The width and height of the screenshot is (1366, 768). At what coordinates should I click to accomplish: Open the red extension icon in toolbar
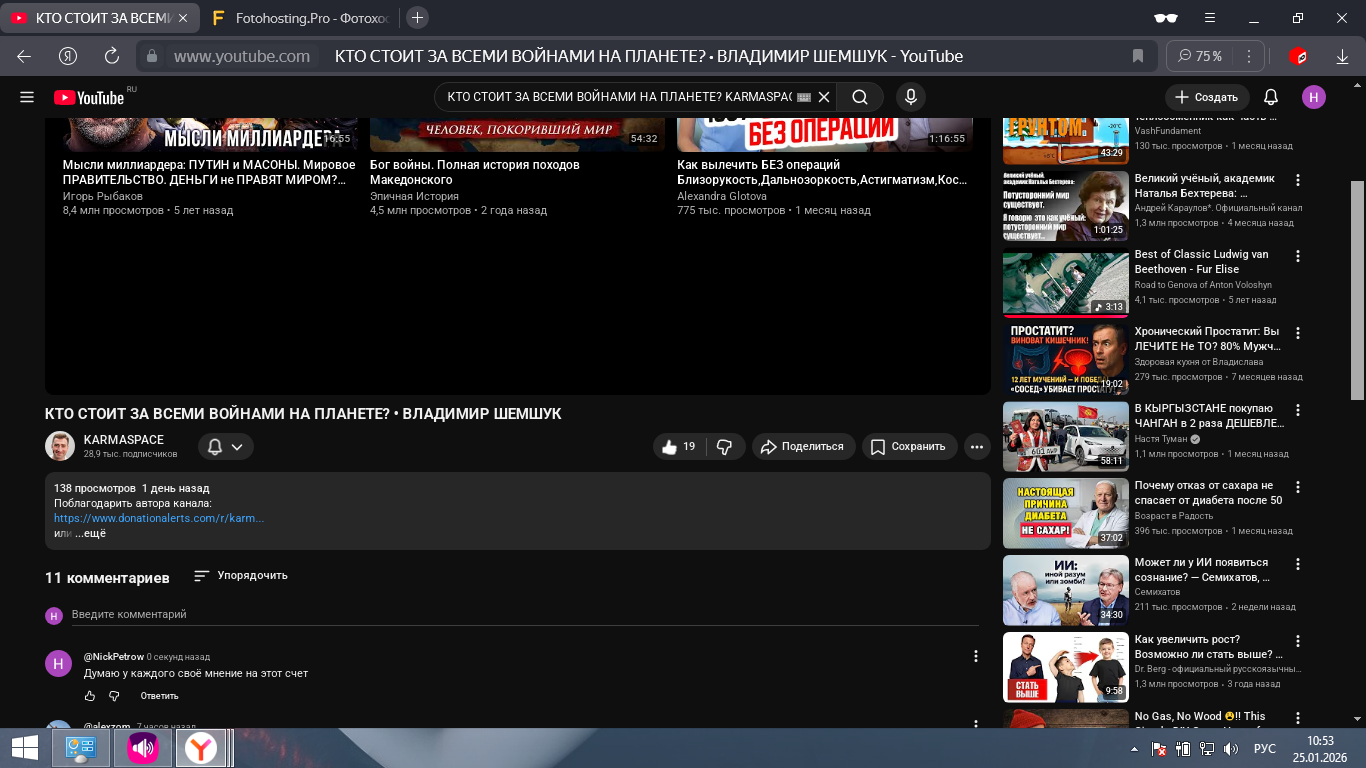pyautogui.click(x=1298, y=56)
